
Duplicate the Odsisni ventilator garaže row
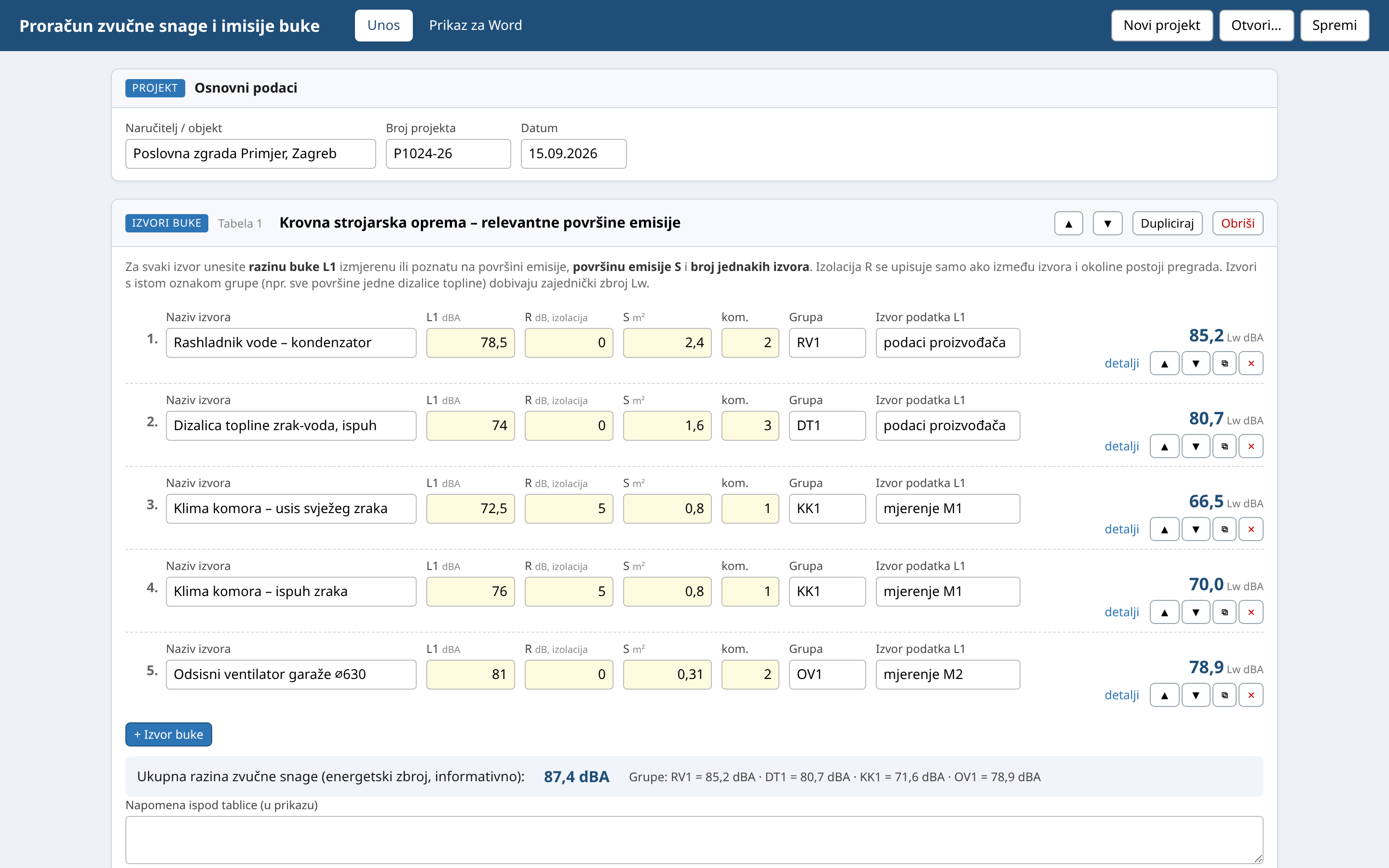coord(1224,695)
